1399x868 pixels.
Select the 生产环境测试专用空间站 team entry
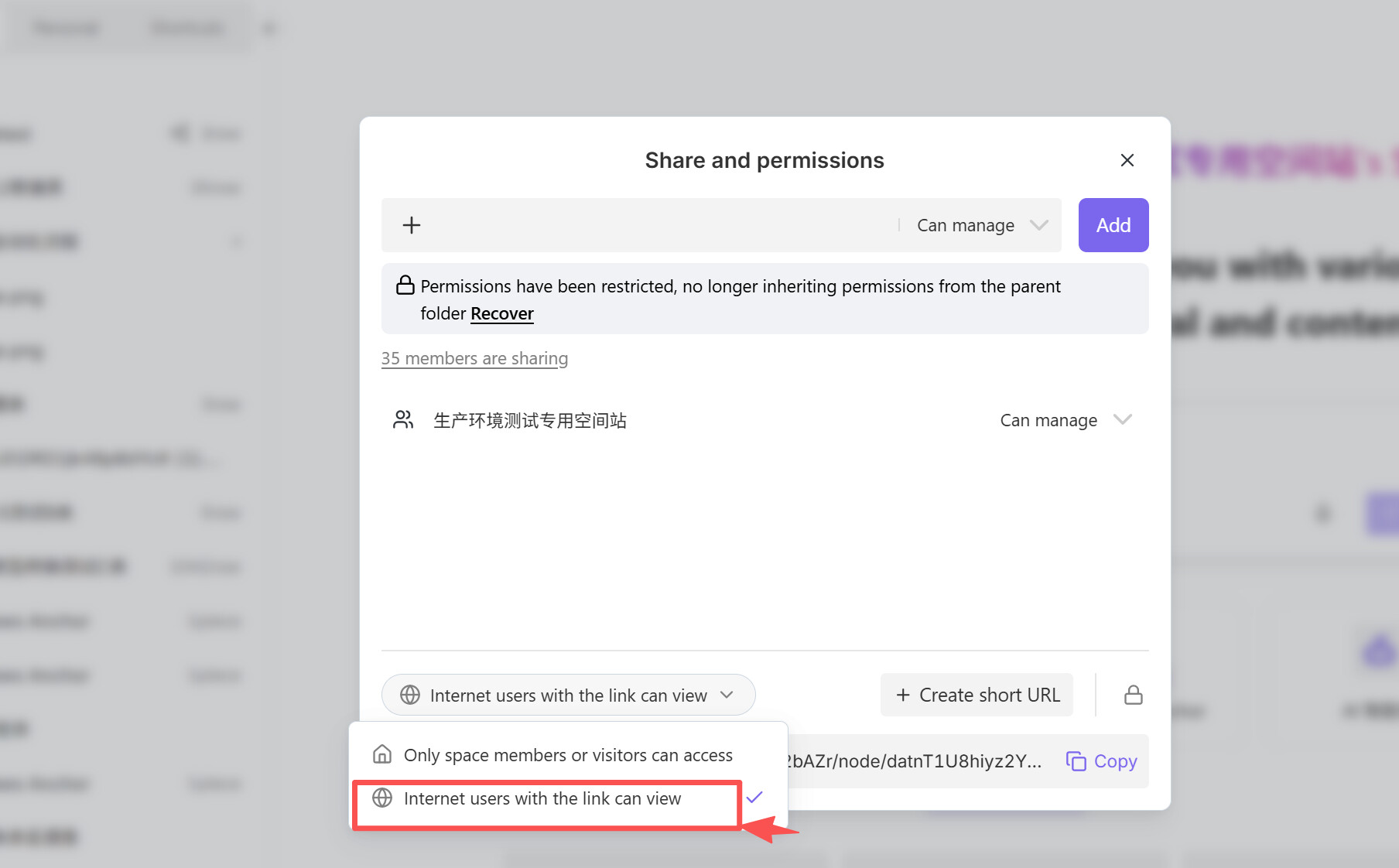tap(530, 420)
